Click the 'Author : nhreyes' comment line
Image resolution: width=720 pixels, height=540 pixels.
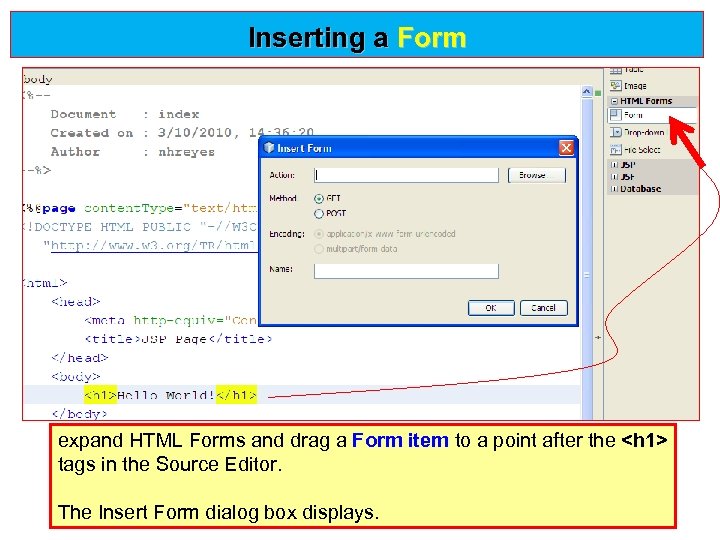pyautogui.click(x=133, y=152)
